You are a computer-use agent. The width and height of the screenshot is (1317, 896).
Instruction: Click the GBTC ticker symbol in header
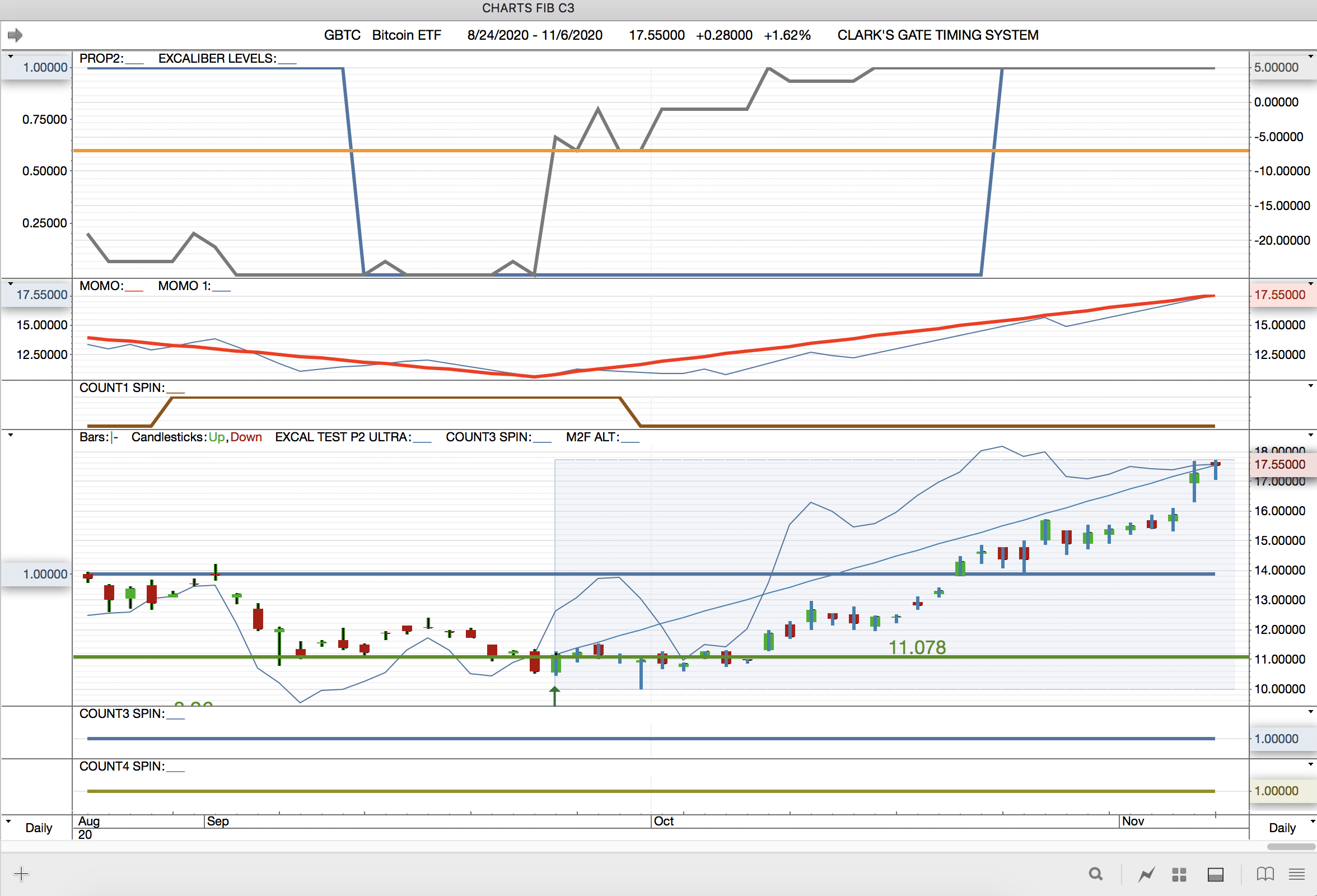click(x=342, y=35)
